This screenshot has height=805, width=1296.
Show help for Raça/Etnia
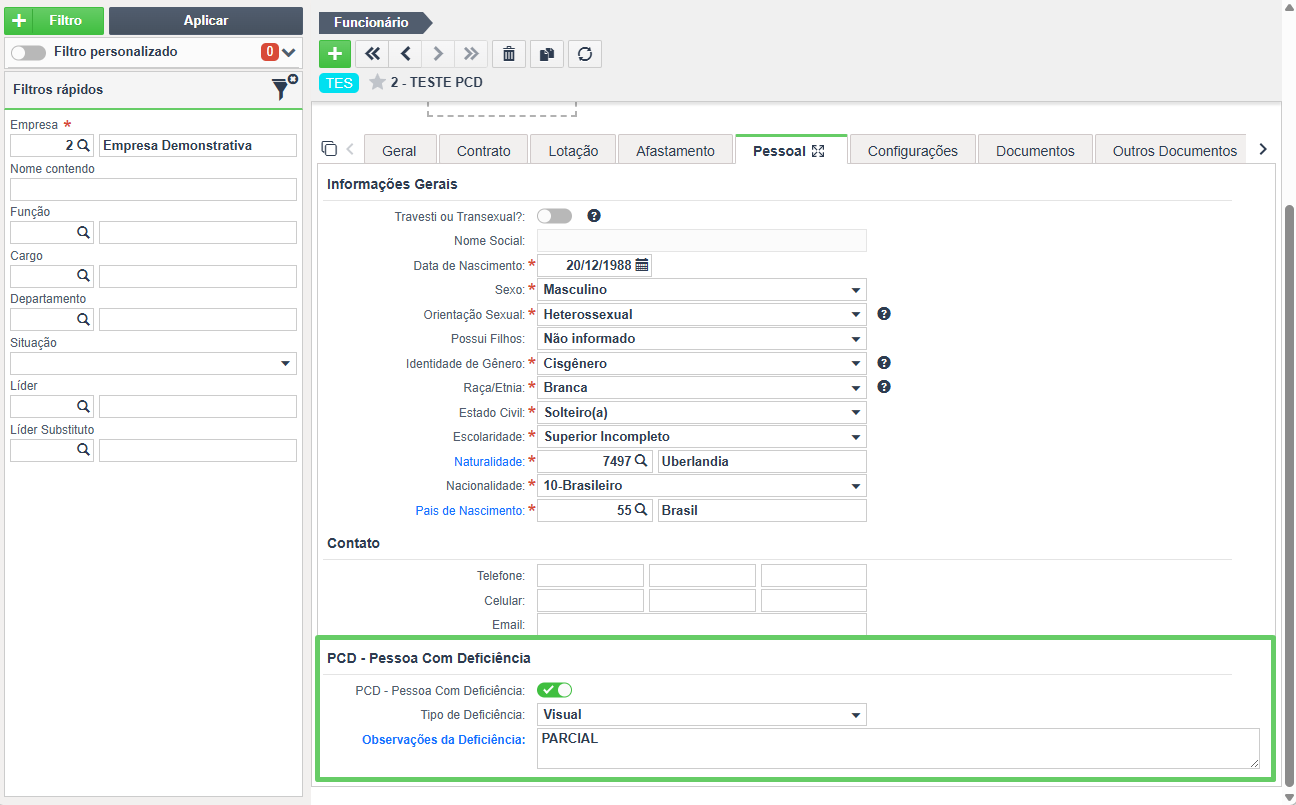(x=884, y=387)
